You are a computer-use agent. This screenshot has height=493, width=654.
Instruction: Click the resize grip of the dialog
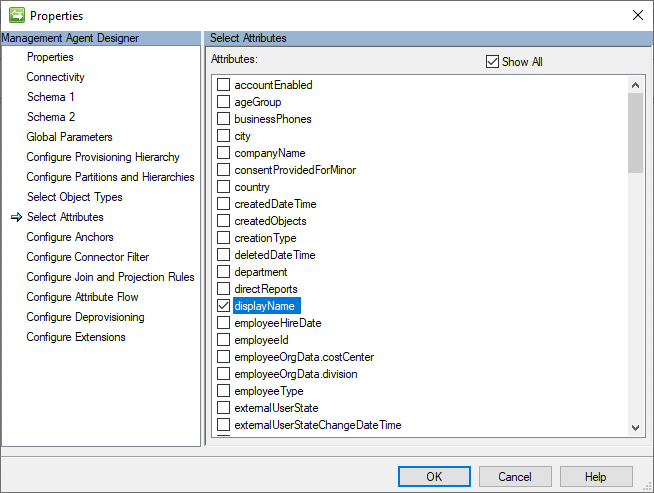(x=647, y=486)
